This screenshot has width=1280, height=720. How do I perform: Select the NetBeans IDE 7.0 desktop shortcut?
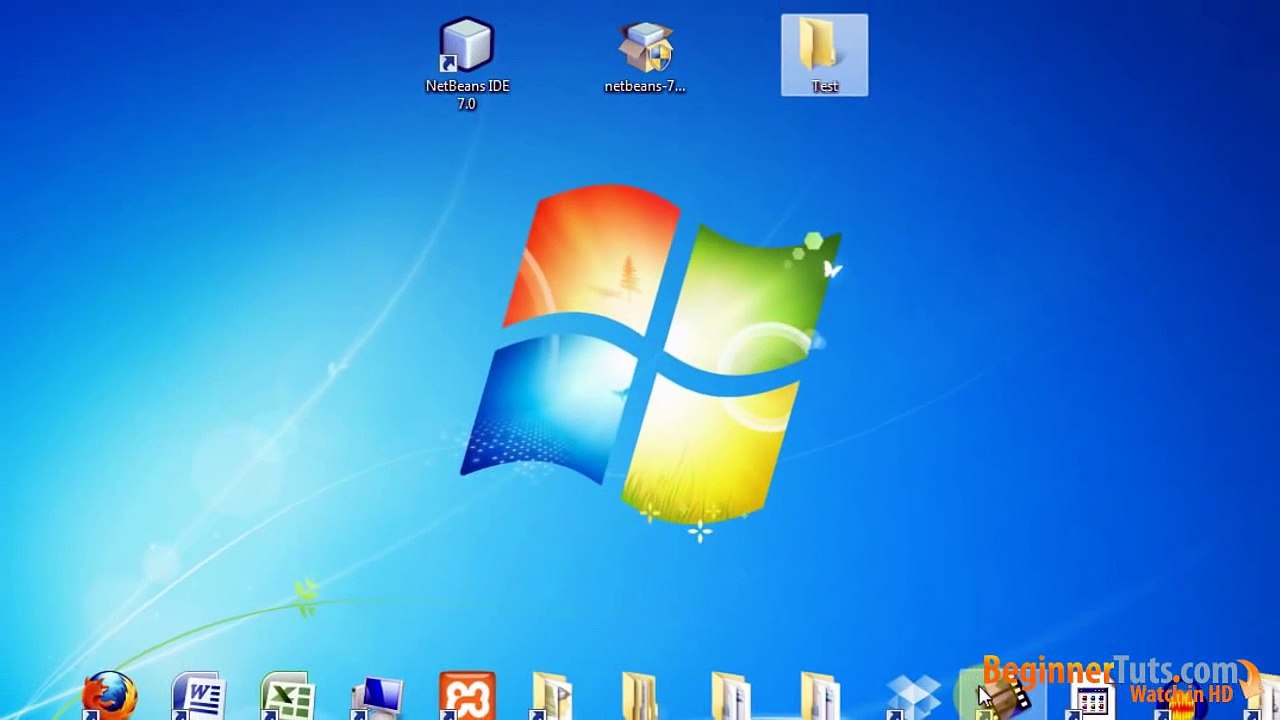467,64
